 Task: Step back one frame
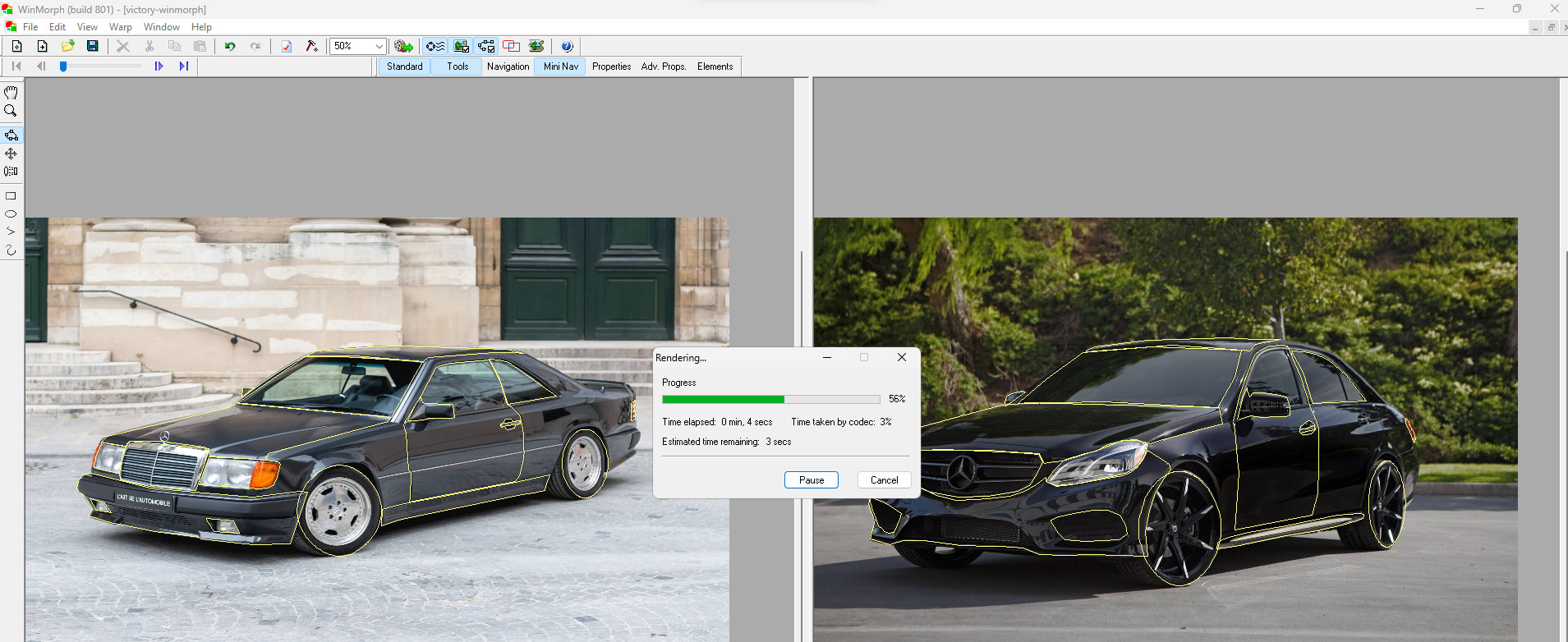click(41, 66)
